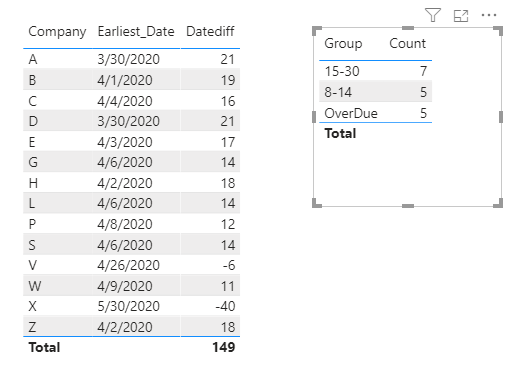Screen dimensions: 526x372
Task: Grab the visual's bottom-right corner handle
Action: coord(498,203)
